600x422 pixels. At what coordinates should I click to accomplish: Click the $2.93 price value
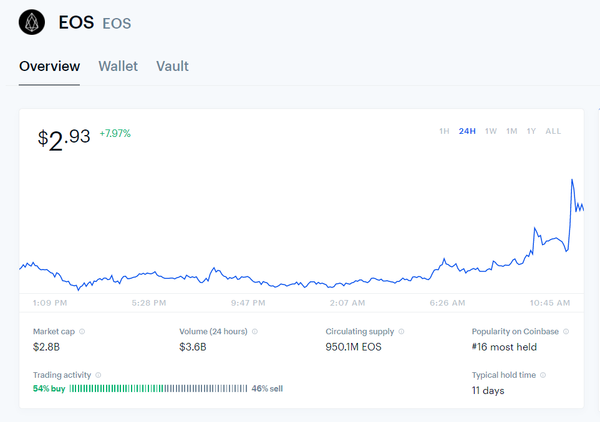64,138
